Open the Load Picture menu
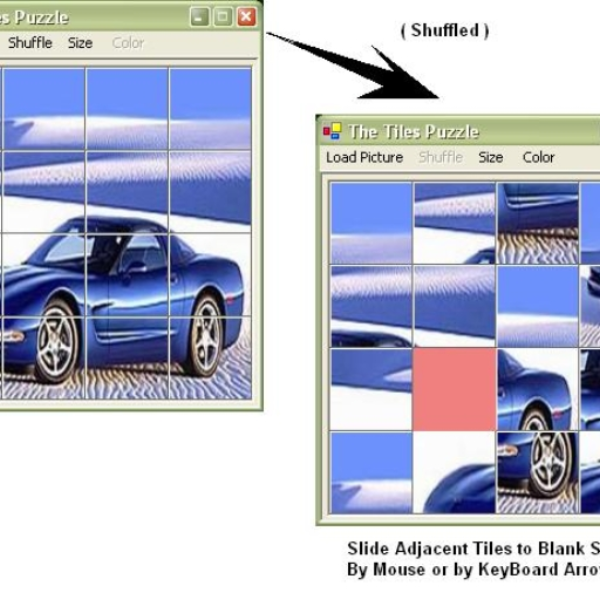 [x=364, y=157]
